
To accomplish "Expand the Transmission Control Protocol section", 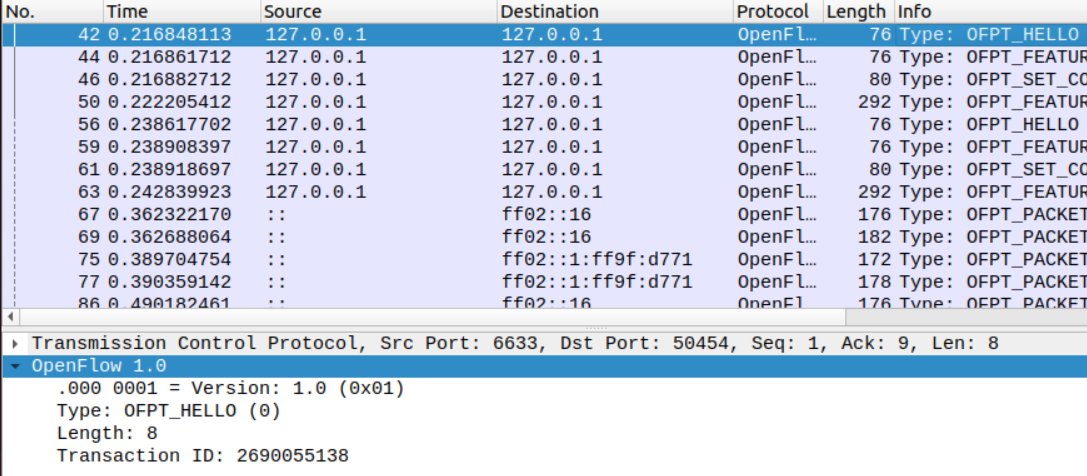I will [14, 344].
